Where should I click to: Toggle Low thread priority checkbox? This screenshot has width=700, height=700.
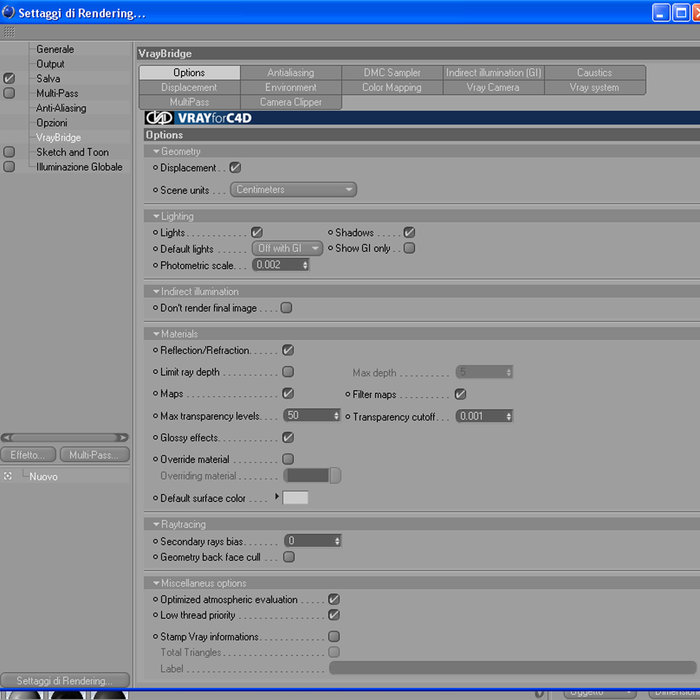click(334, 615)
